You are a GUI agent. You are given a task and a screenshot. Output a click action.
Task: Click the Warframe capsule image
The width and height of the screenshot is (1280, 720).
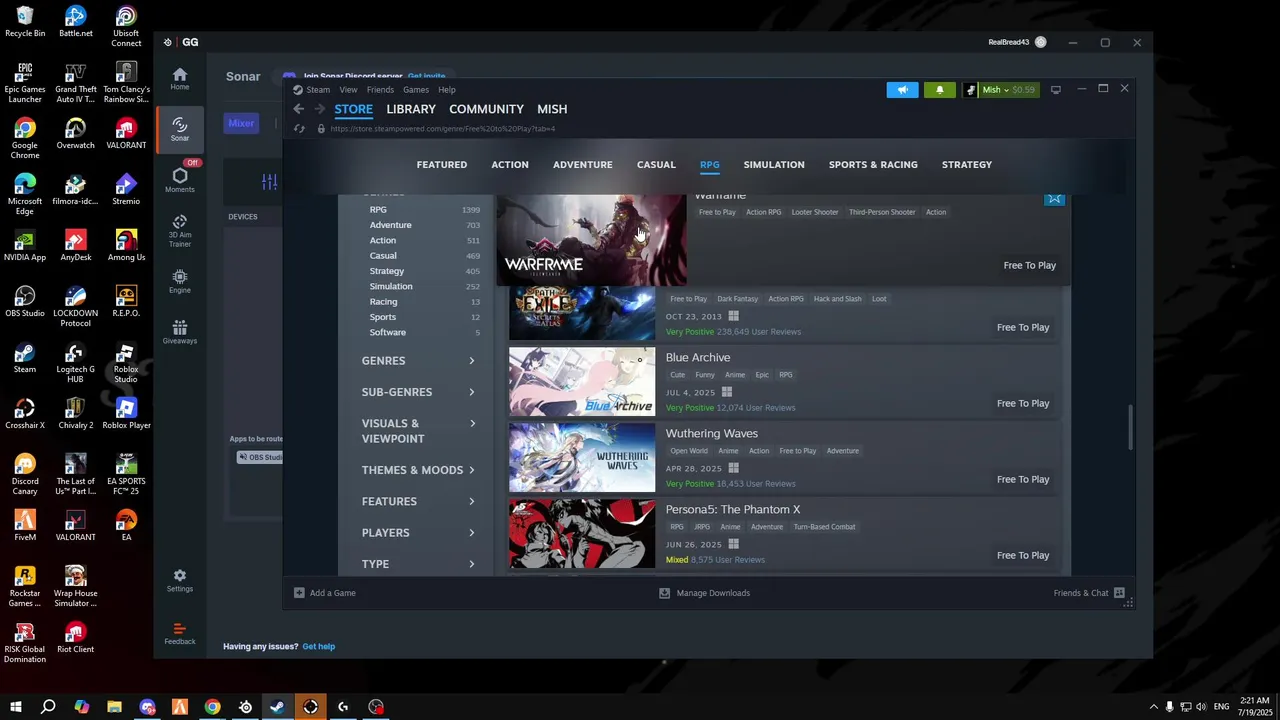(x=592, y=240)
